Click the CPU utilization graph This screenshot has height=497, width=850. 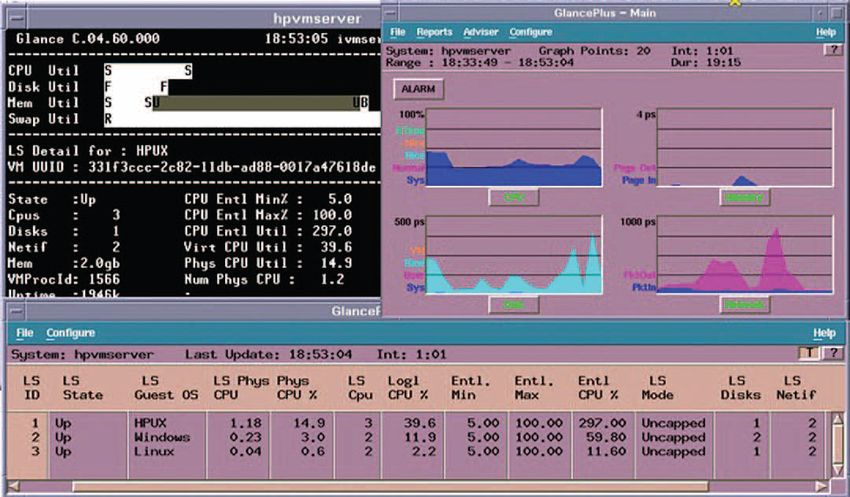513,147
